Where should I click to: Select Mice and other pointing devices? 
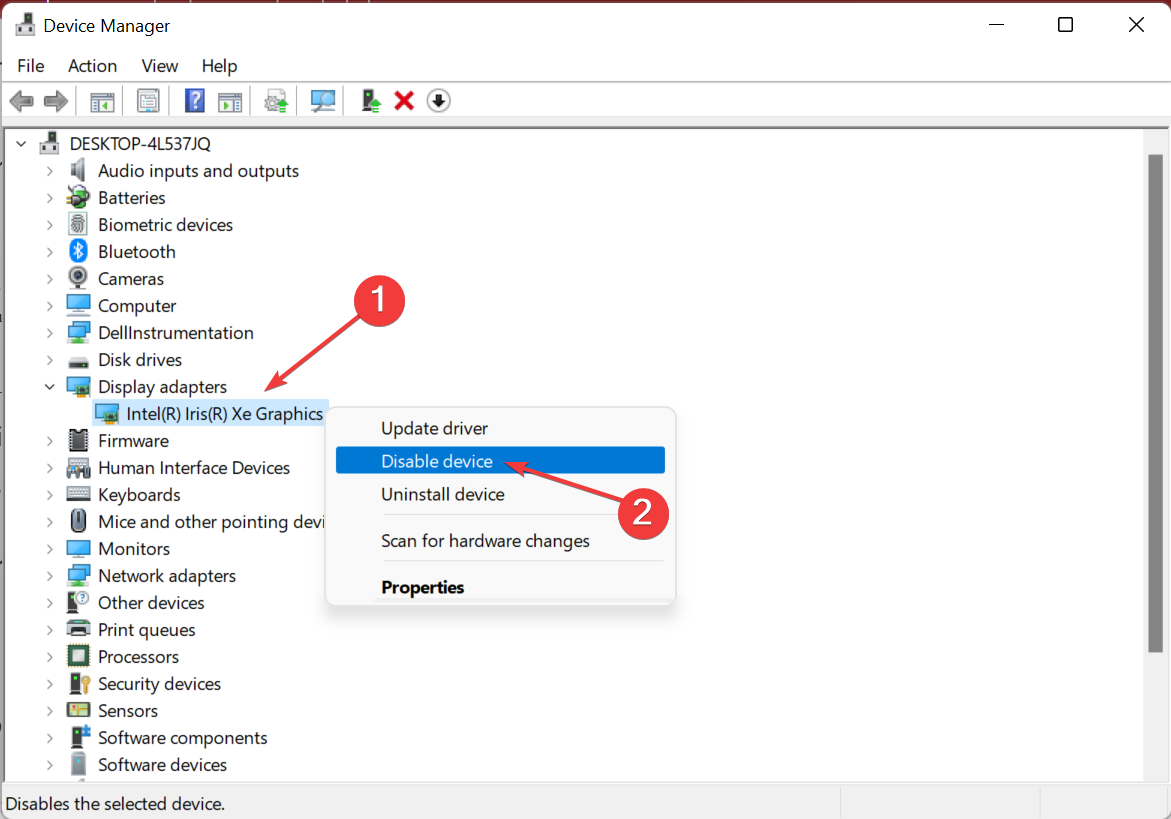(x=211, y=522)
